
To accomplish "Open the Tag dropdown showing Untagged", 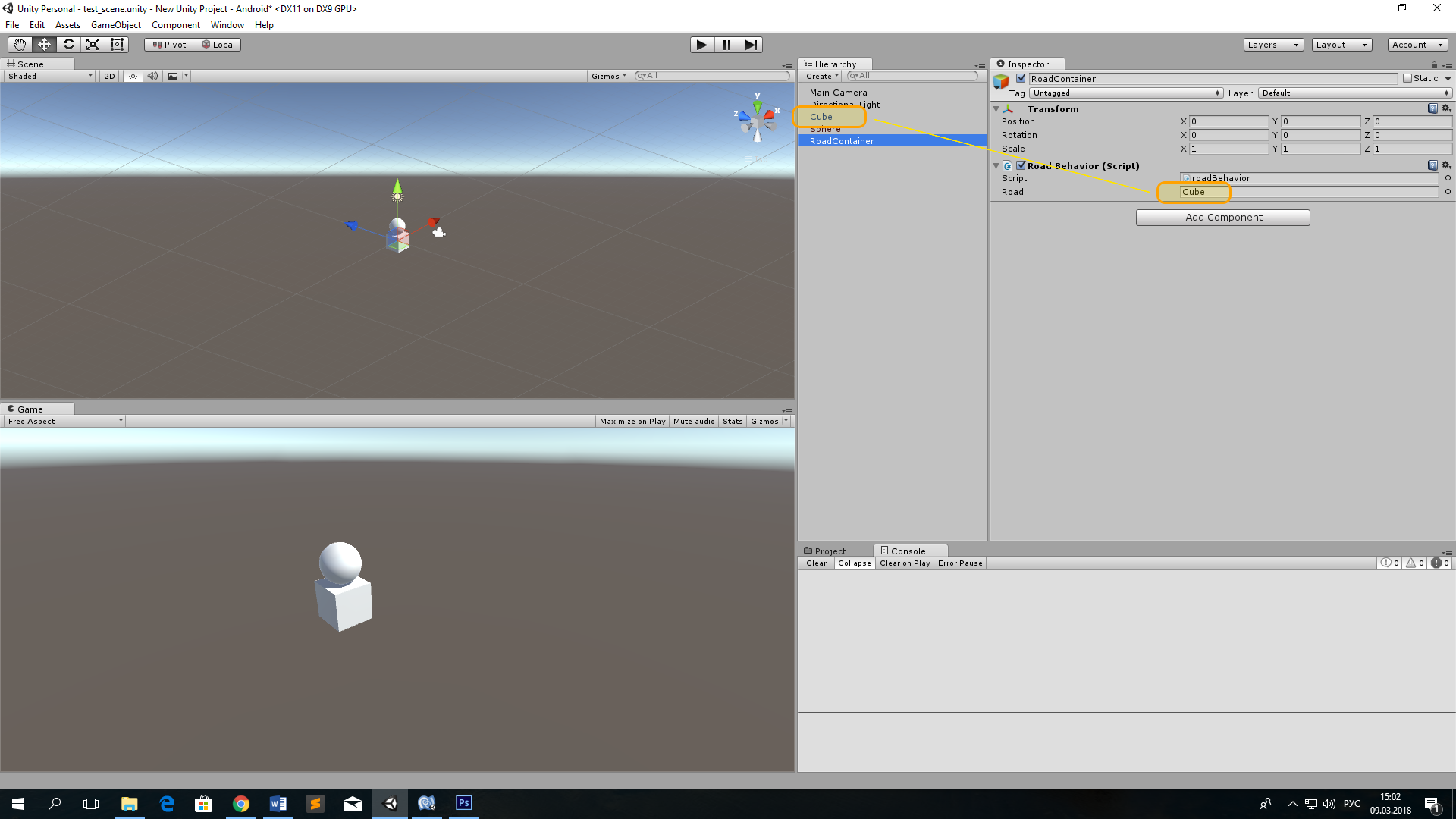I will (x=1125, y=93).
